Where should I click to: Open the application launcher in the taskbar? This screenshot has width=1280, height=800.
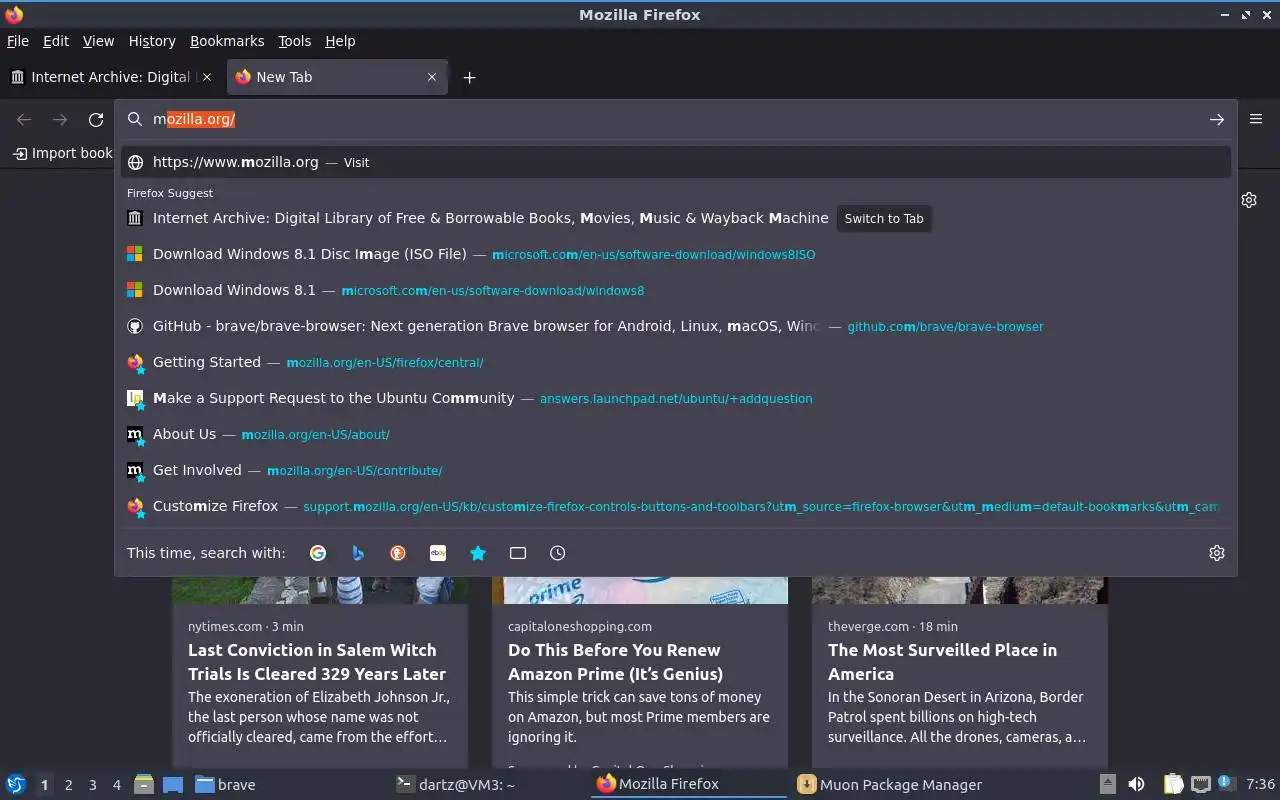click(x=16, y=784)
